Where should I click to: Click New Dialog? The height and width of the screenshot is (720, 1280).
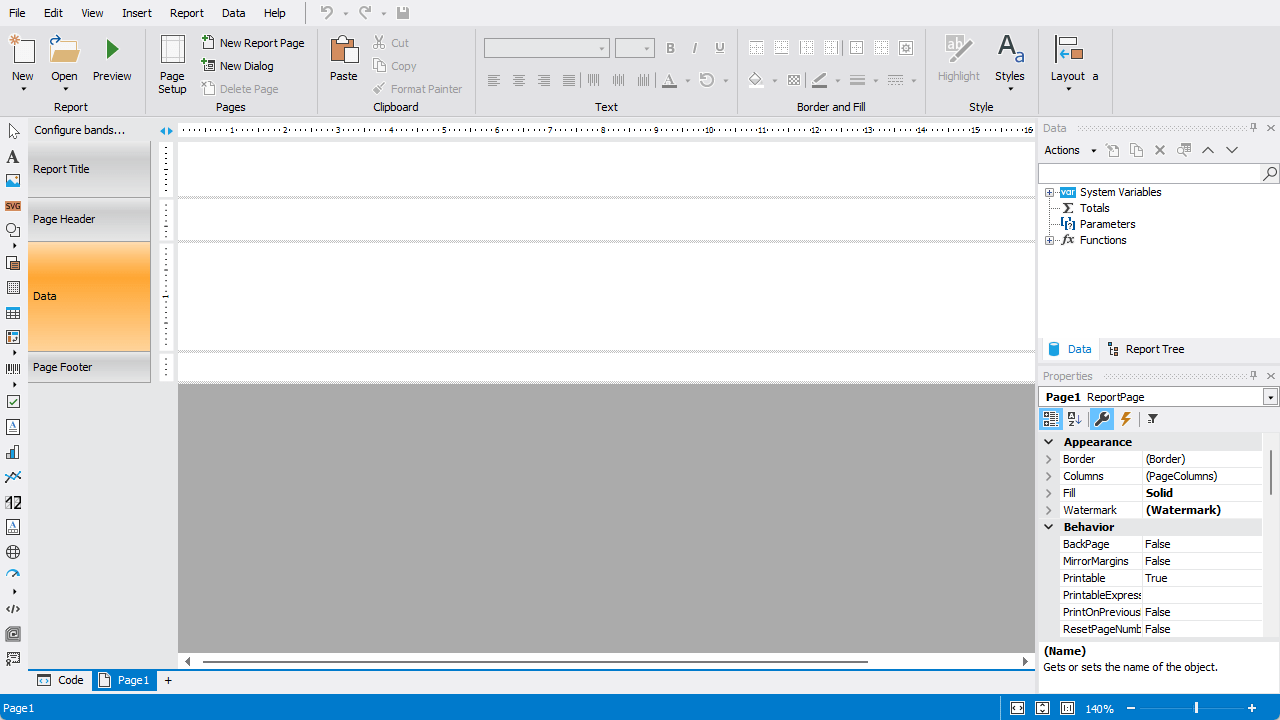click(x=238, y=66)
